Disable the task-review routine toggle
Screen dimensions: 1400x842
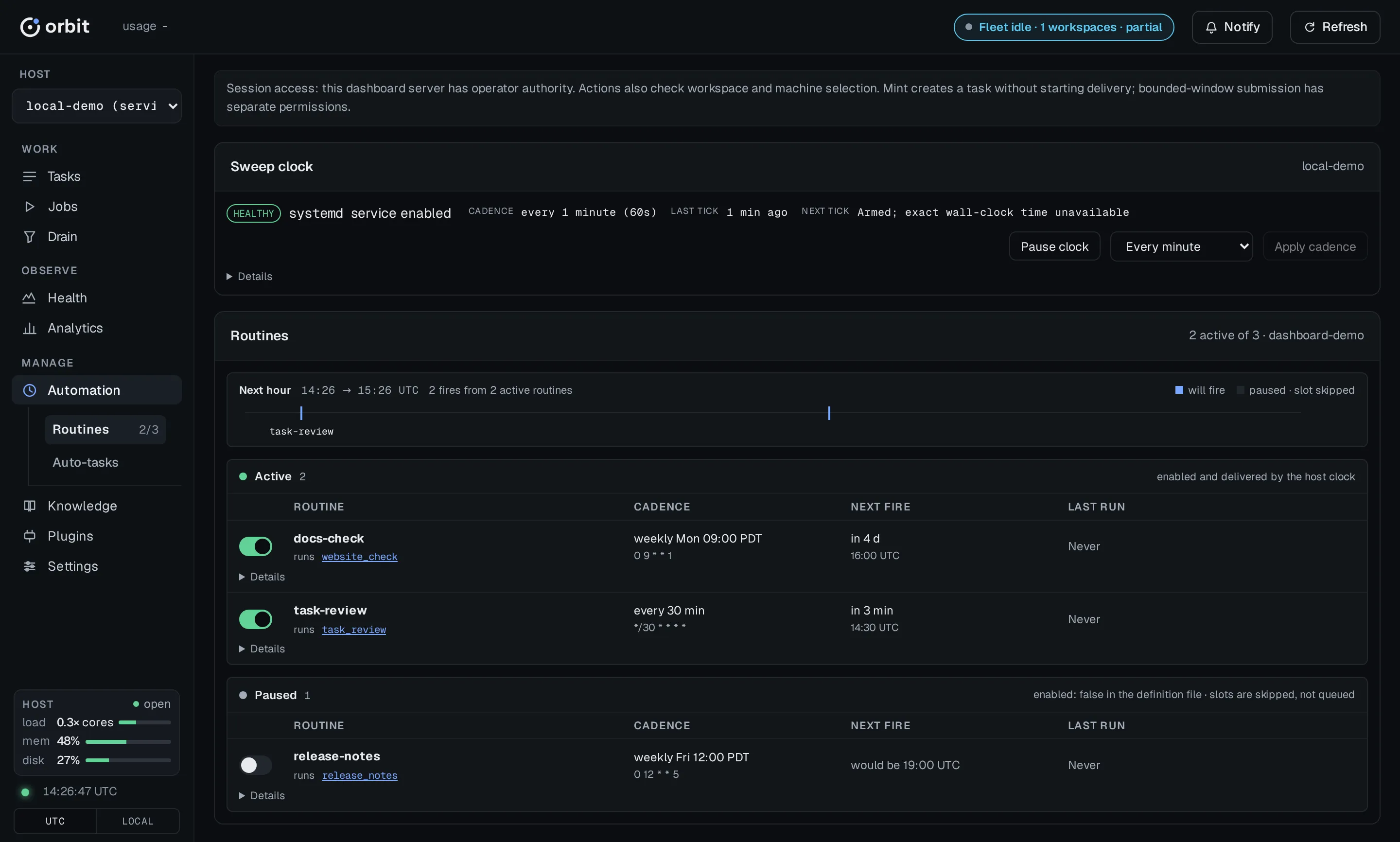coord(255,619)
